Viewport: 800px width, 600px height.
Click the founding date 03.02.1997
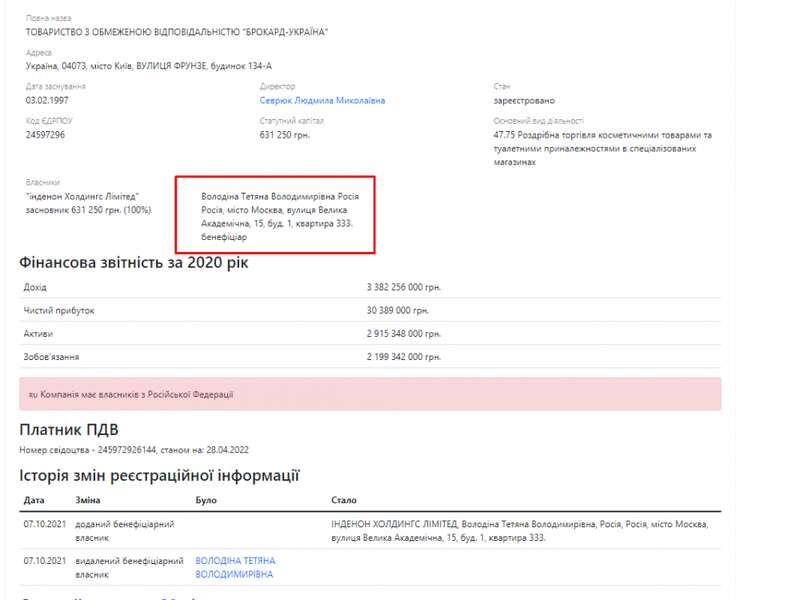(46, 101)
